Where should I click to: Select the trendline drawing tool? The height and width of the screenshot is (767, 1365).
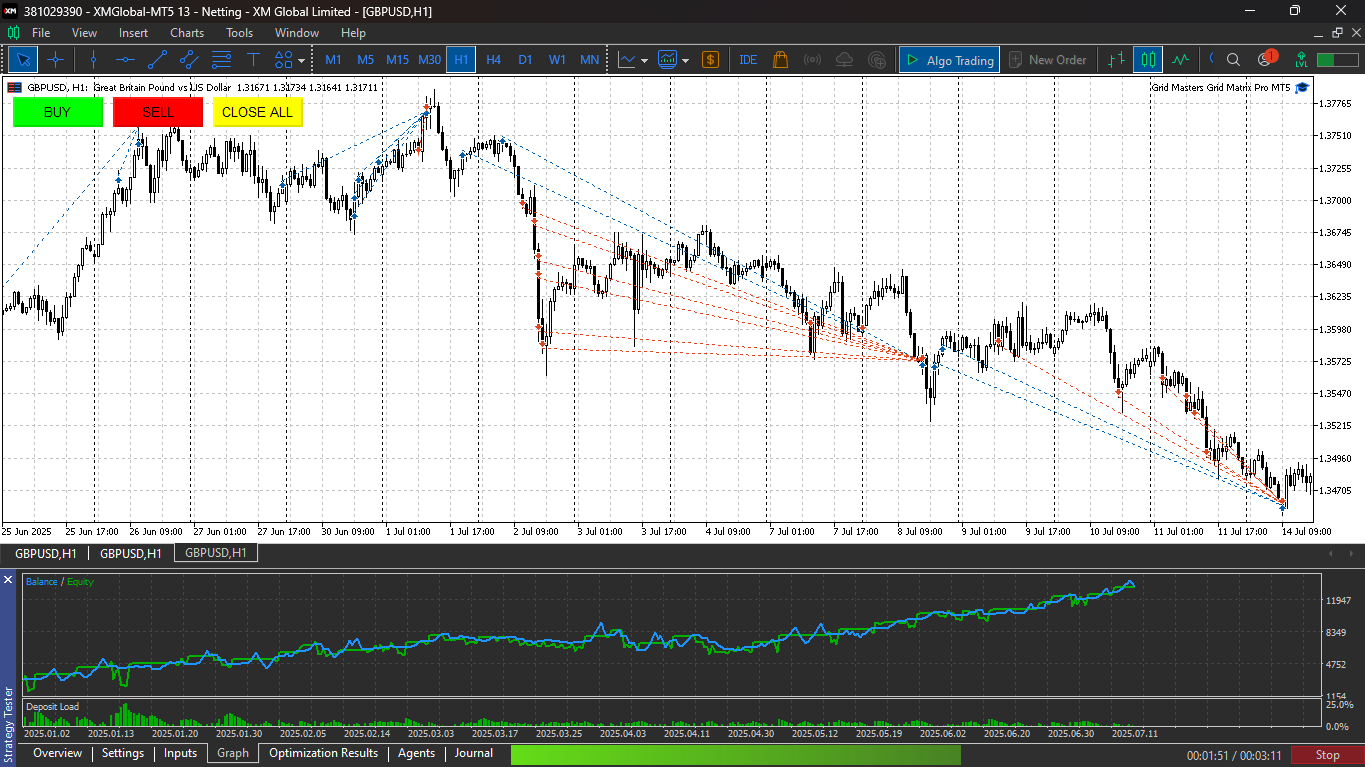pyautogui.click(x=157, y=60)
